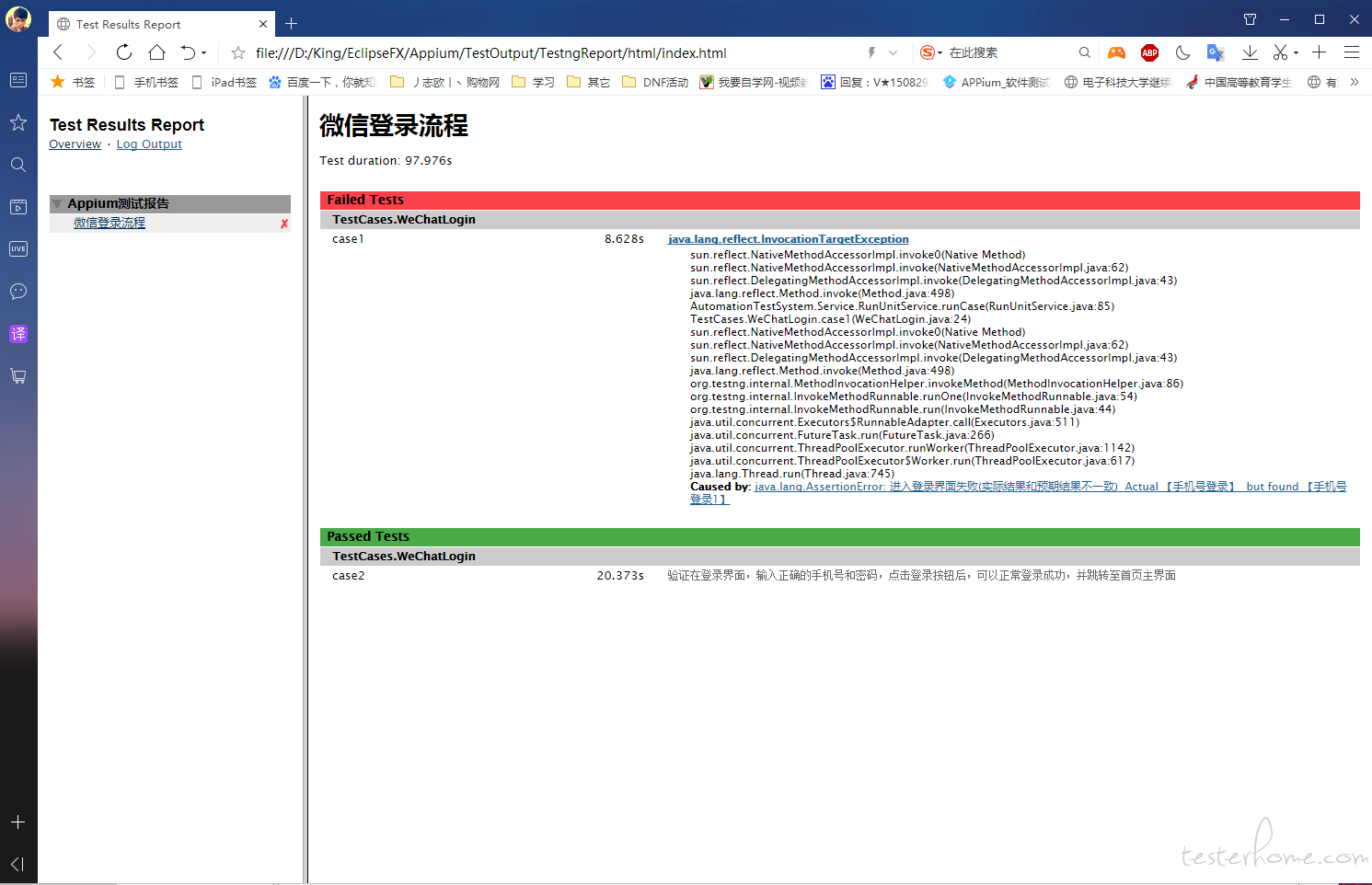The width and height of the screenshot is (1372, 885).
Task: Open java.lang.reflect.InvocationTargetException link
Action: coord(789,239)
